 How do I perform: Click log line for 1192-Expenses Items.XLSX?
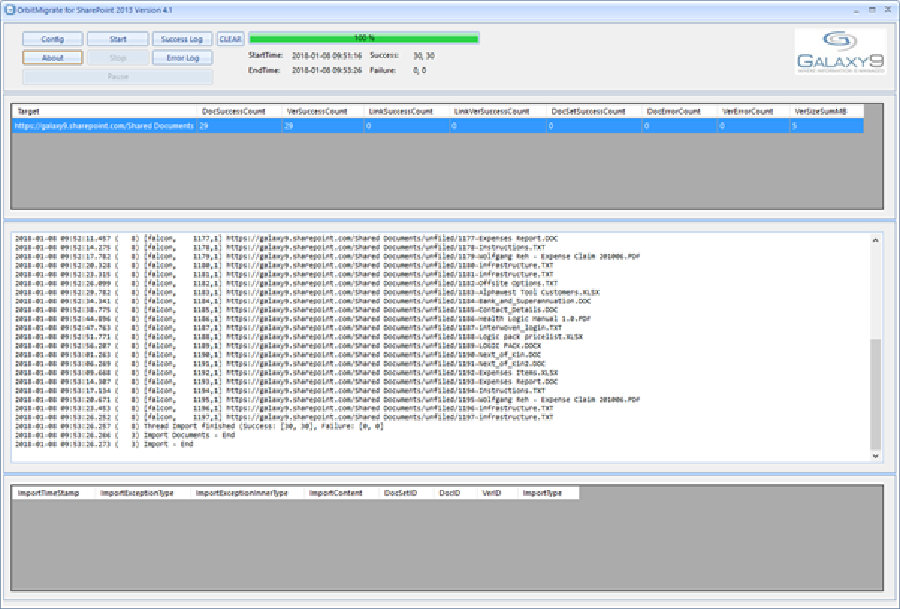click(x=287, y=373)
